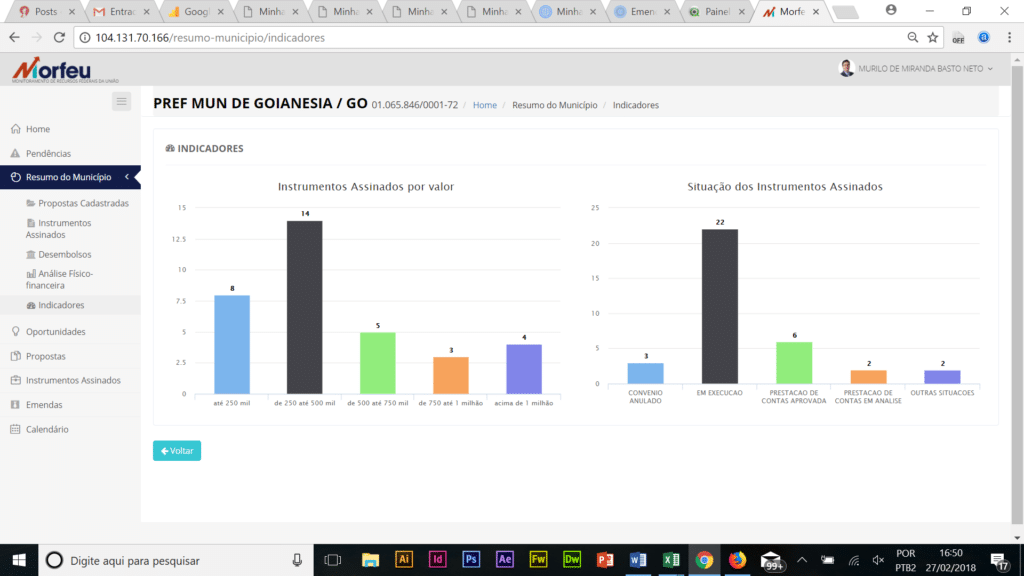Open Emendas in the sidebar
1024x576 pixels.
point(44,405)
